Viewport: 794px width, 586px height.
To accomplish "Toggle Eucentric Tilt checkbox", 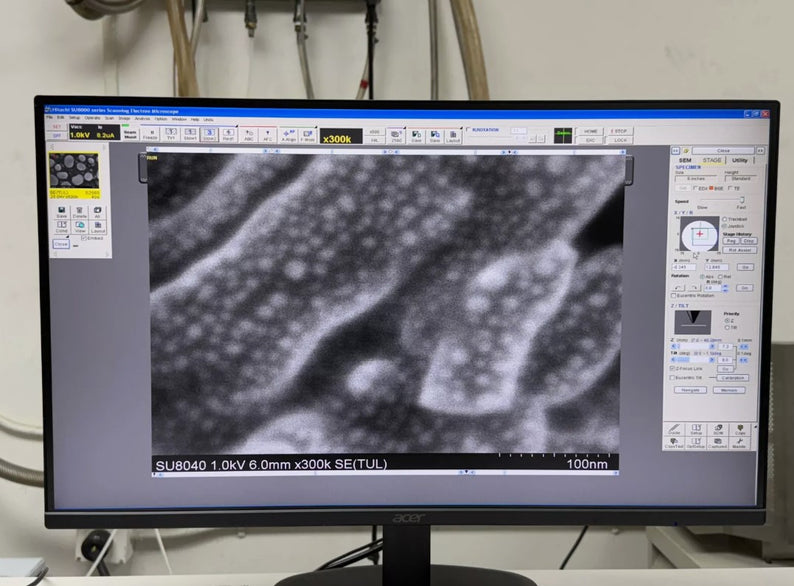I will pyautogui.click(x=672, y=377).
